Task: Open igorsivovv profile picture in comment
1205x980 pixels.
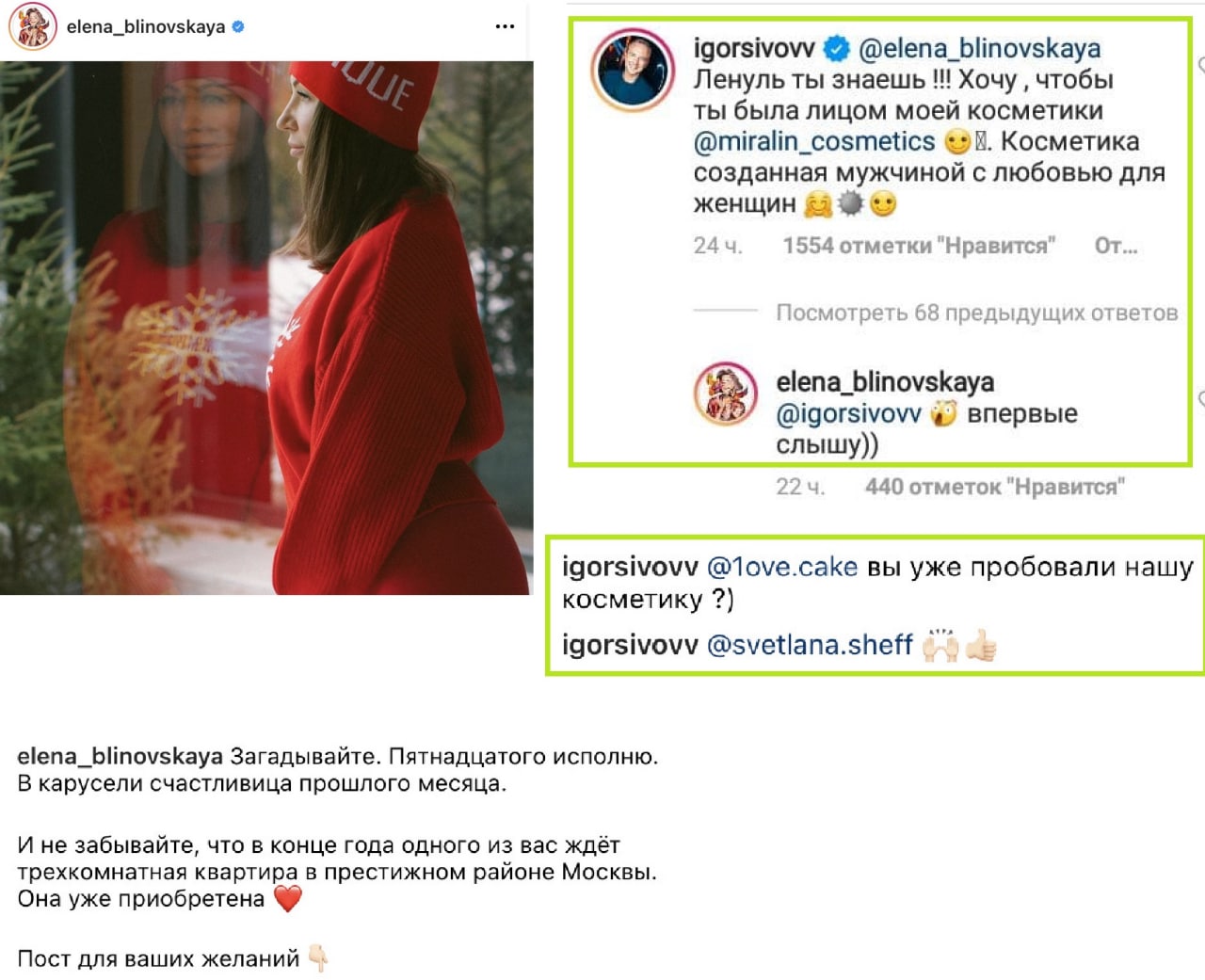Action: click(633, 71)
